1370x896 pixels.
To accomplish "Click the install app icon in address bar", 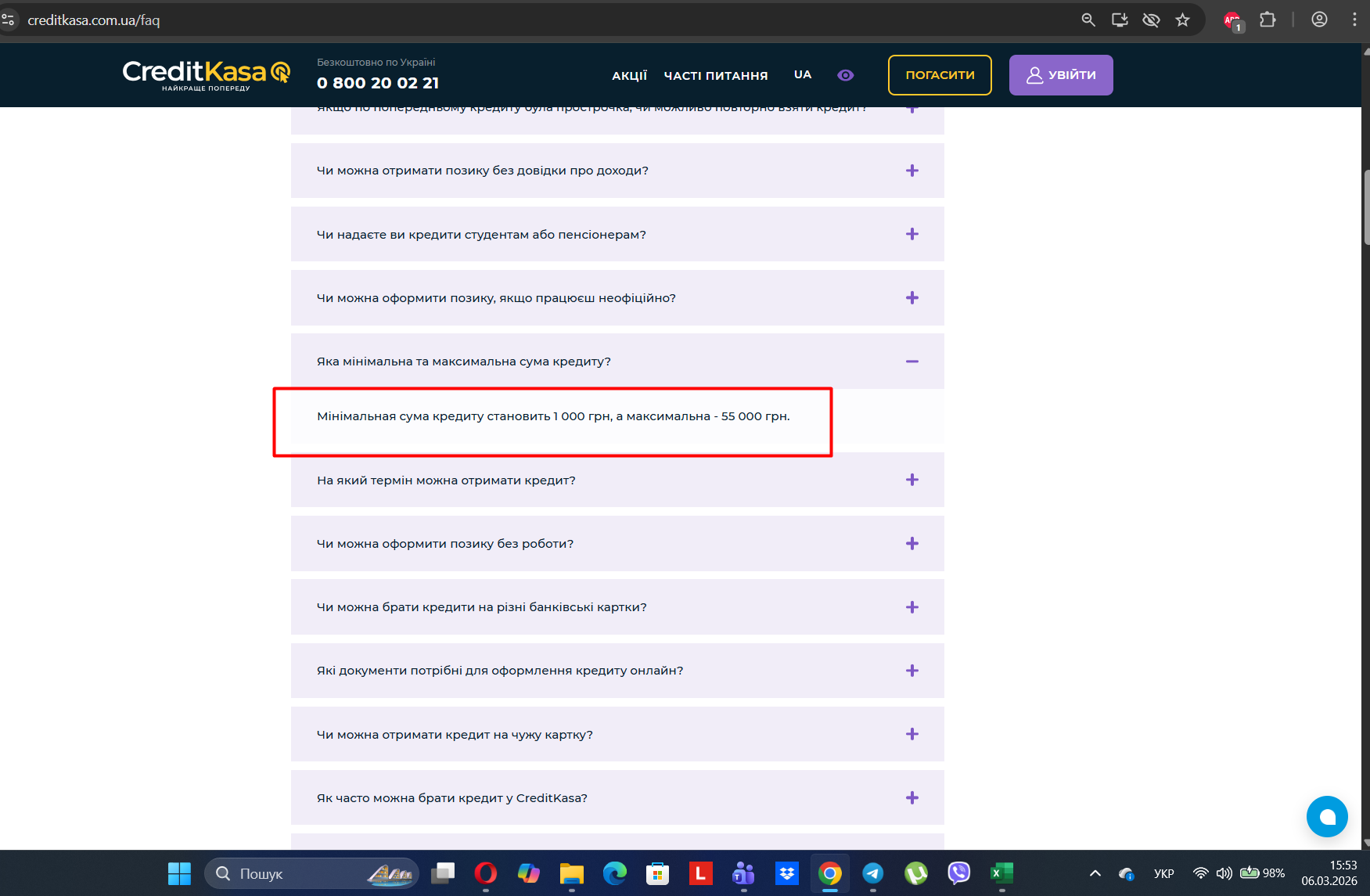I will tap(1120, 20).
